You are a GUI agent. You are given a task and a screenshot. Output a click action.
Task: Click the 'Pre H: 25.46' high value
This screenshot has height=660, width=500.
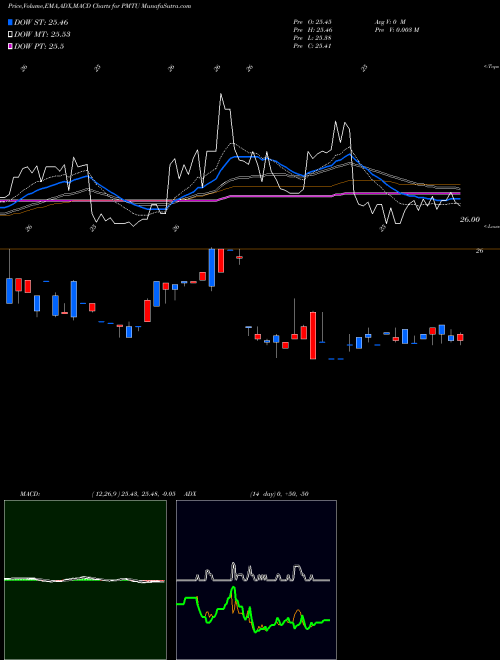(312, 30)
